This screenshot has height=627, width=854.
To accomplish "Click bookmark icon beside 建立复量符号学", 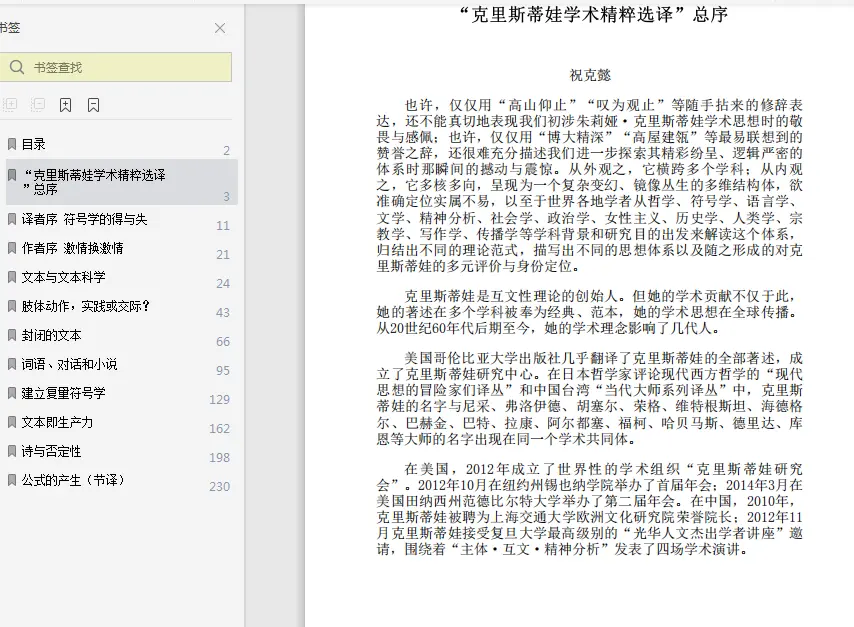I will click(11, 393).
